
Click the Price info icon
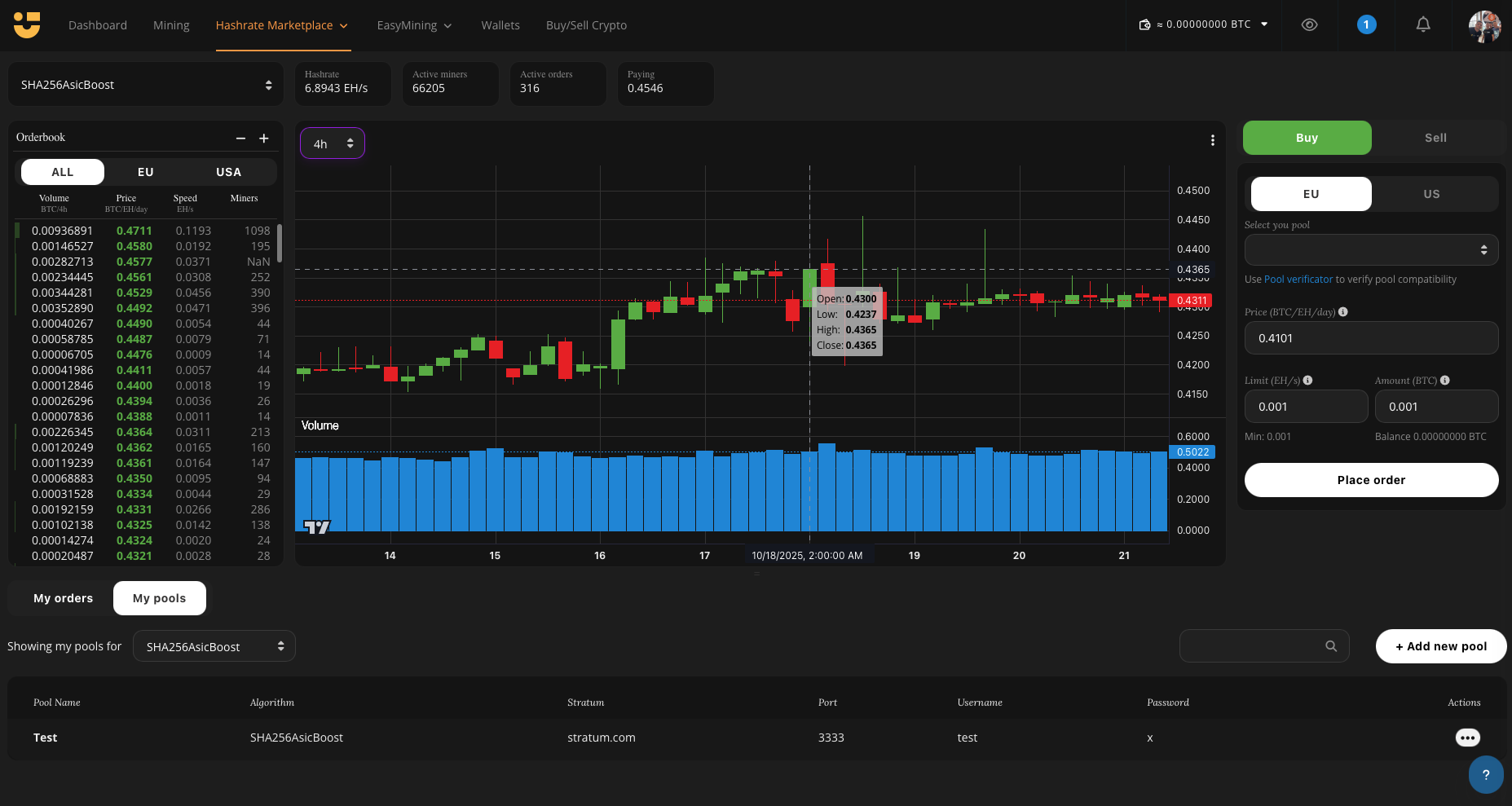click(1343, 312)
